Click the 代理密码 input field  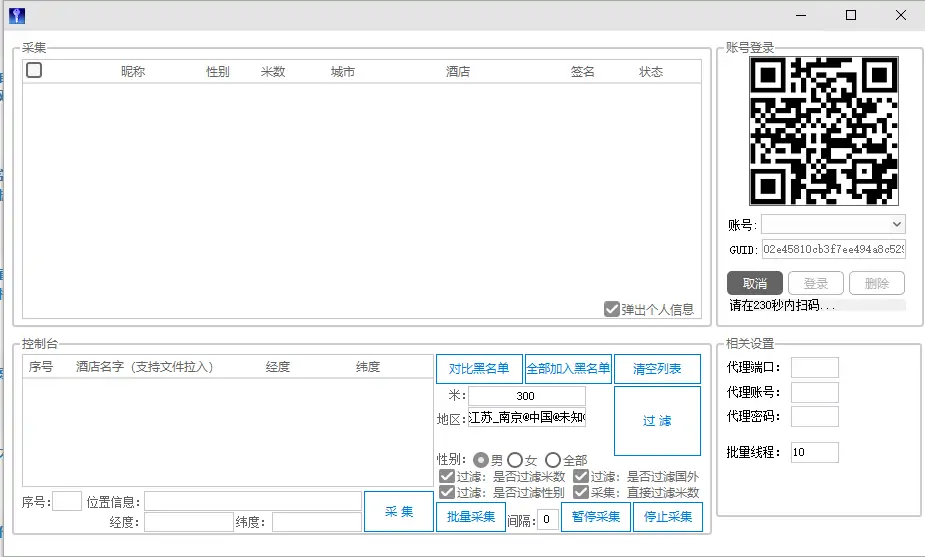pyautogui.click(x=815, y=417)
